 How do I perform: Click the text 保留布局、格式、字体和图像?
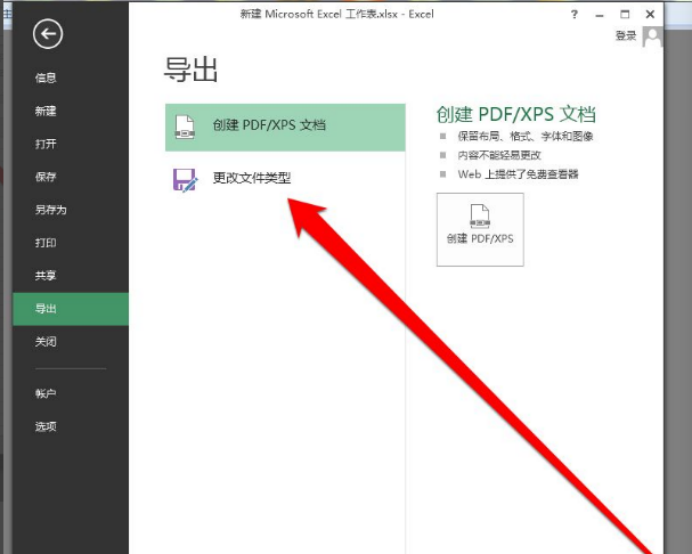click(525, 136)
